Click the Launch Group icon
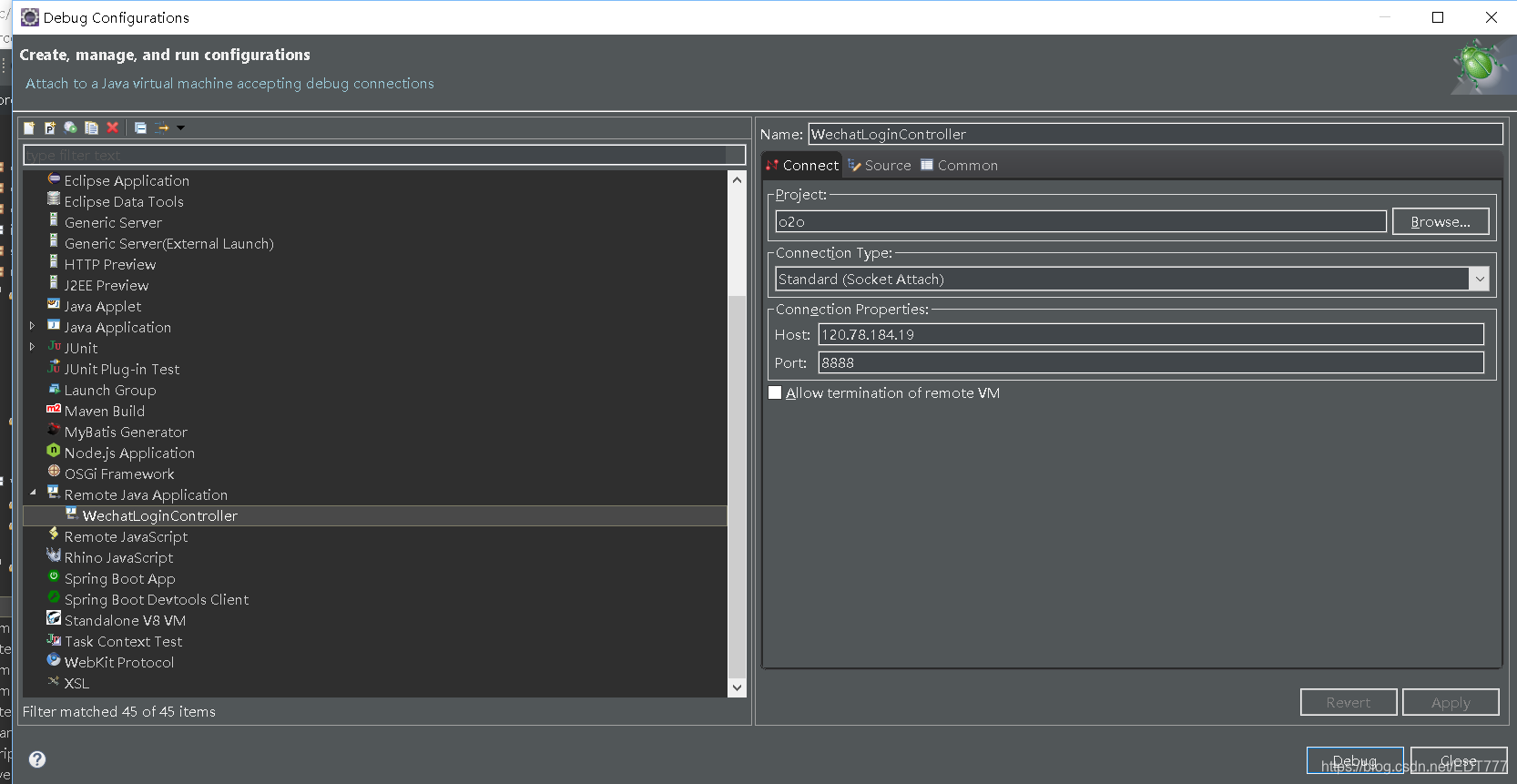Image resolution: width=1517 pixels, height=784 pixels. (x=54, y=388)
